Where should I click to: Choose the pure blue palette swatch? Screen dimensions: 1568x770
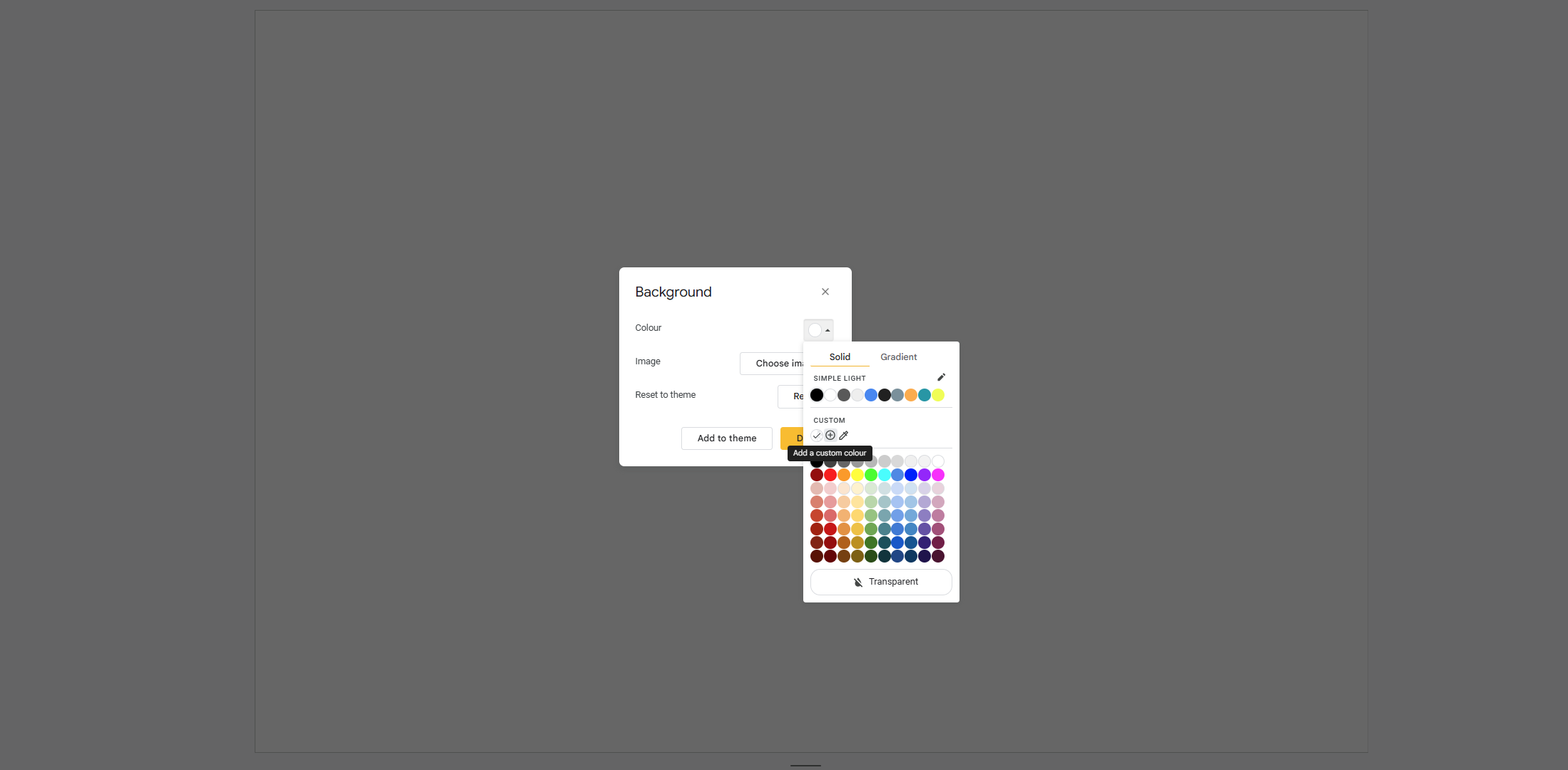pyautogui.click(x=911, y=475)
